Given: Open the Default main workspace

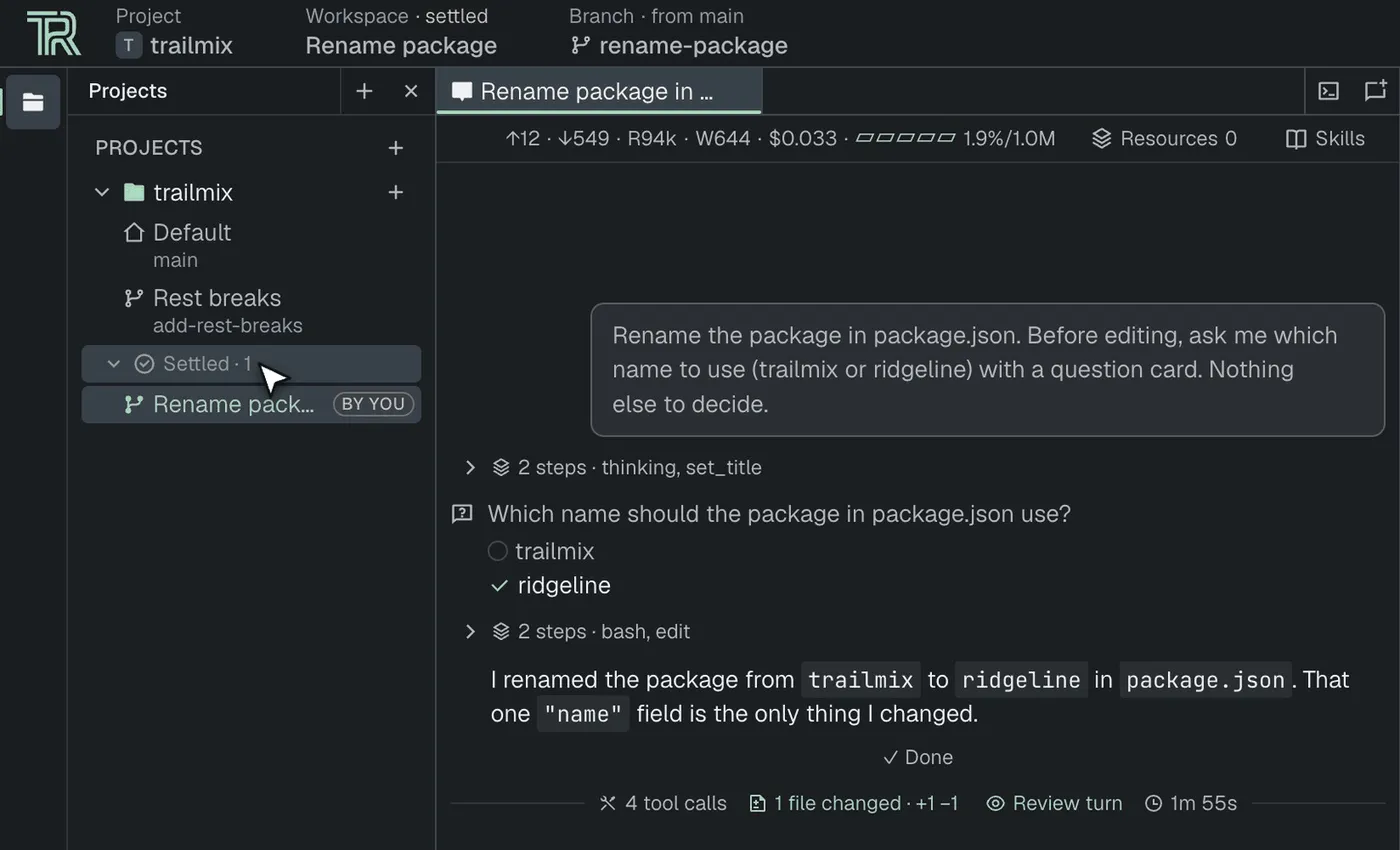Looking at the screenshot, I should (x=252, y=245).
